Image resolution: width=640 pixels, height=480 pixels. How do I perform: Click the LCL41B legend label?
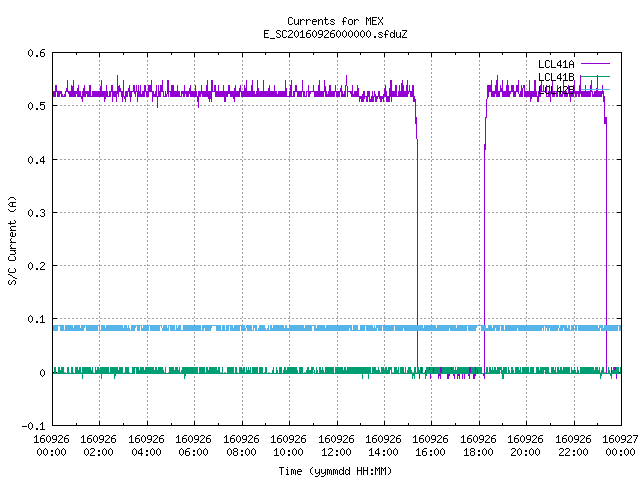(556, 77)
